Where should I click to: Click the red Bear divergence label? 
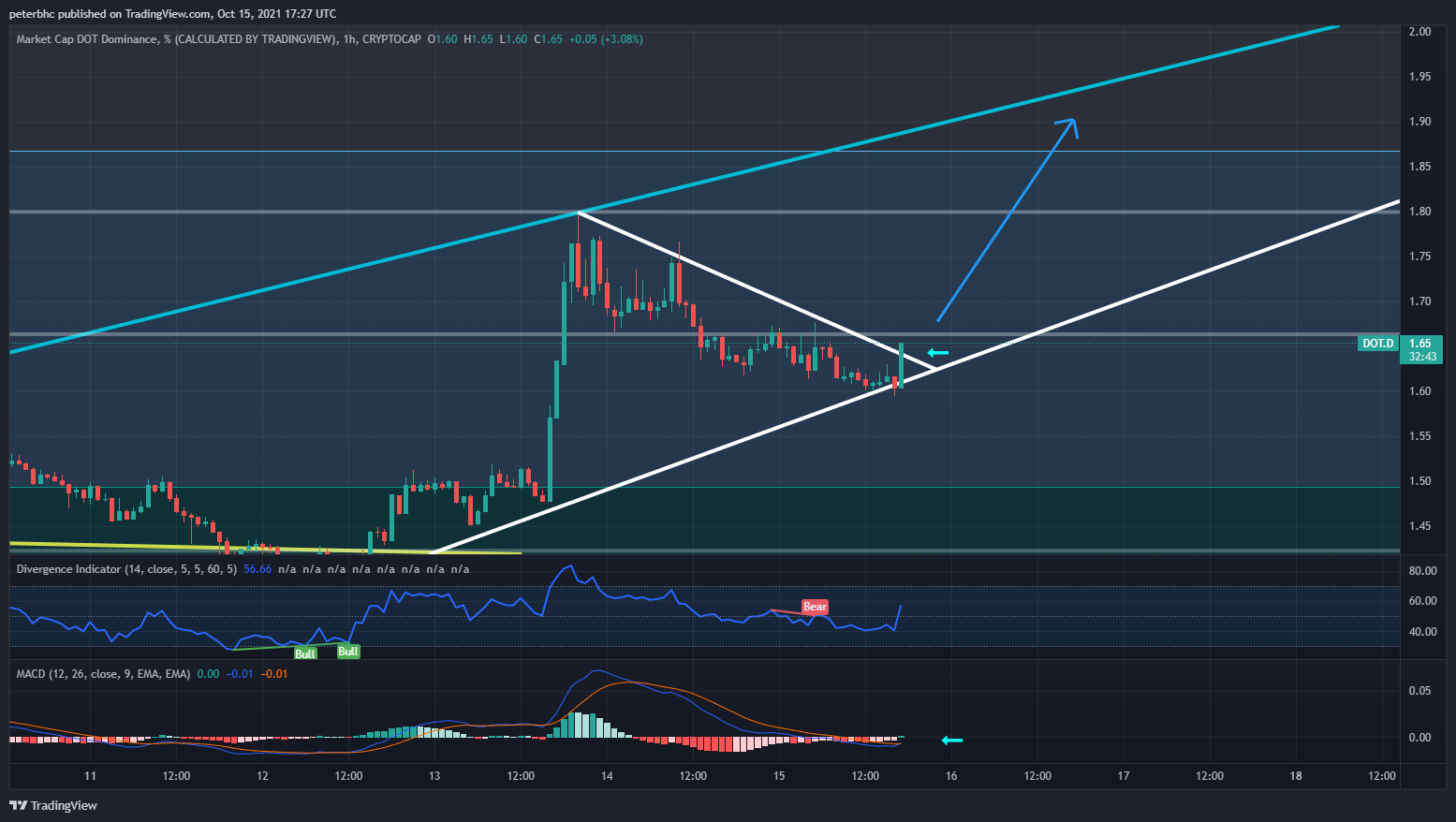(815, 607)
